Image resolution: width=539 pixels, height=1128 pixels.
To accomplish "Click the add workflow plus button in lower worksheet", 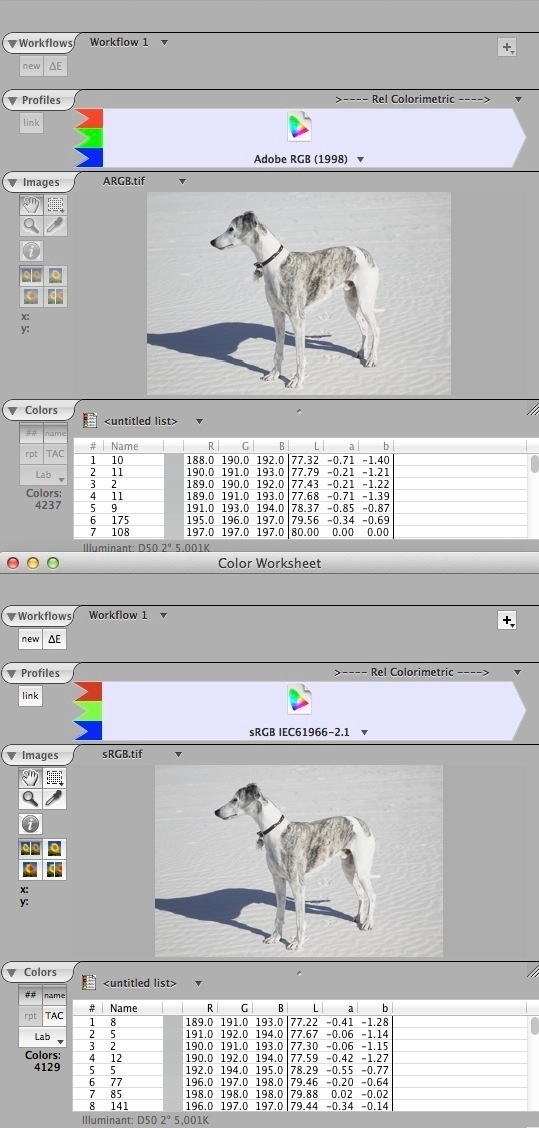I will pyautogui.click(x=507, y=620).
